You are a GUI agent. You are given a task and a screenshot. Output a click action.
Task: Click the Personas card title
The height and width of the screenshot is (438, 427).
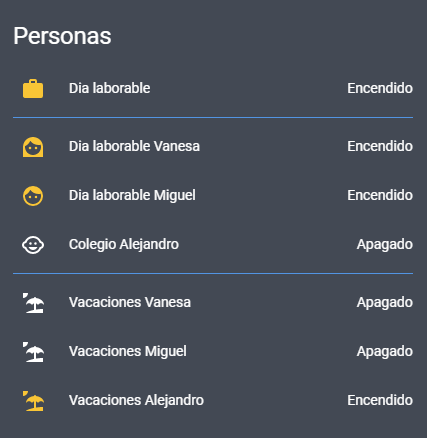[x=62, y=36]
